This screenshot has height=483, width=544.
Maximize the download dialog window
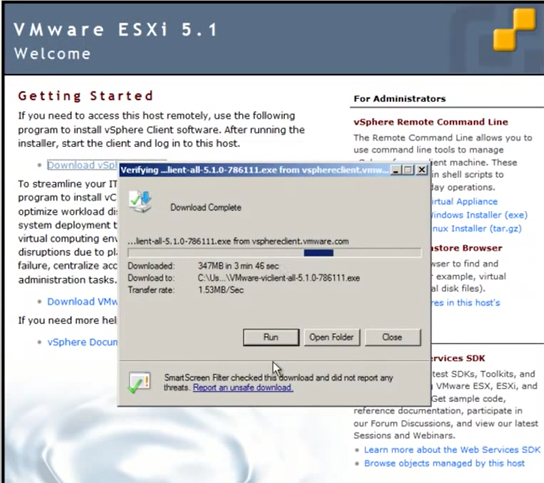pyautogui.click(x=408, y=170)
